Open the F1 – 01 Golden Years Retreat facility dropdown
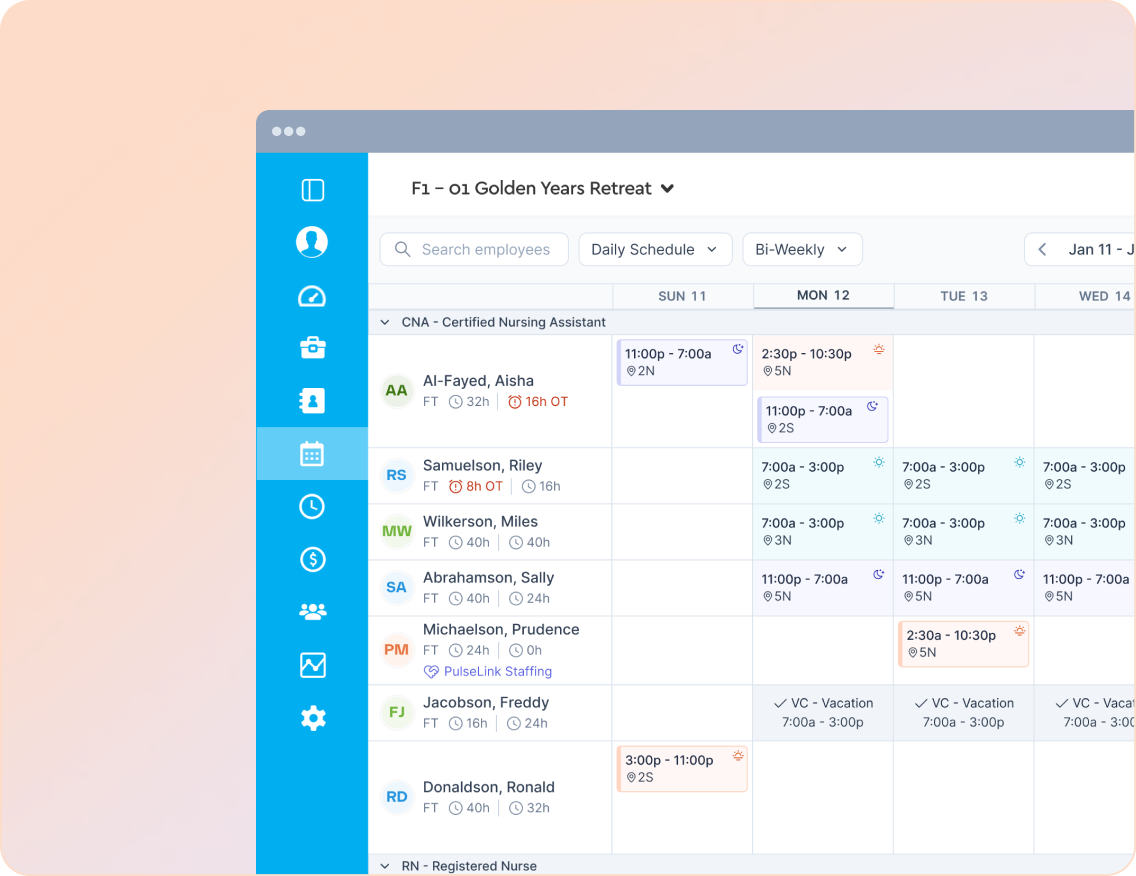The height and width of the screenshot is (876, 1136). pyautogui.click(x=543, y=188)
